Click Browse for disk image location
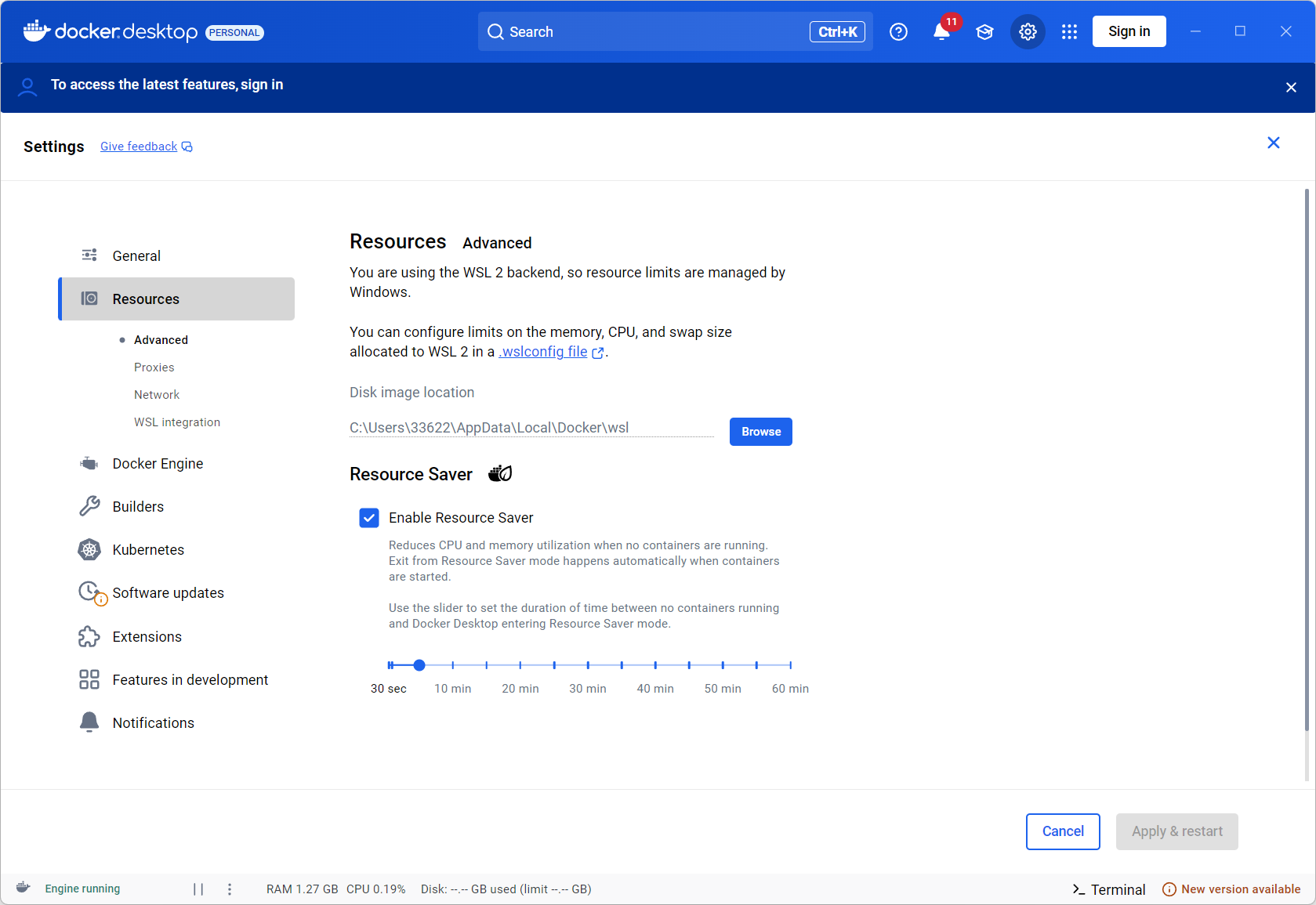1316x905 pixels. click(x=760, y=432)
